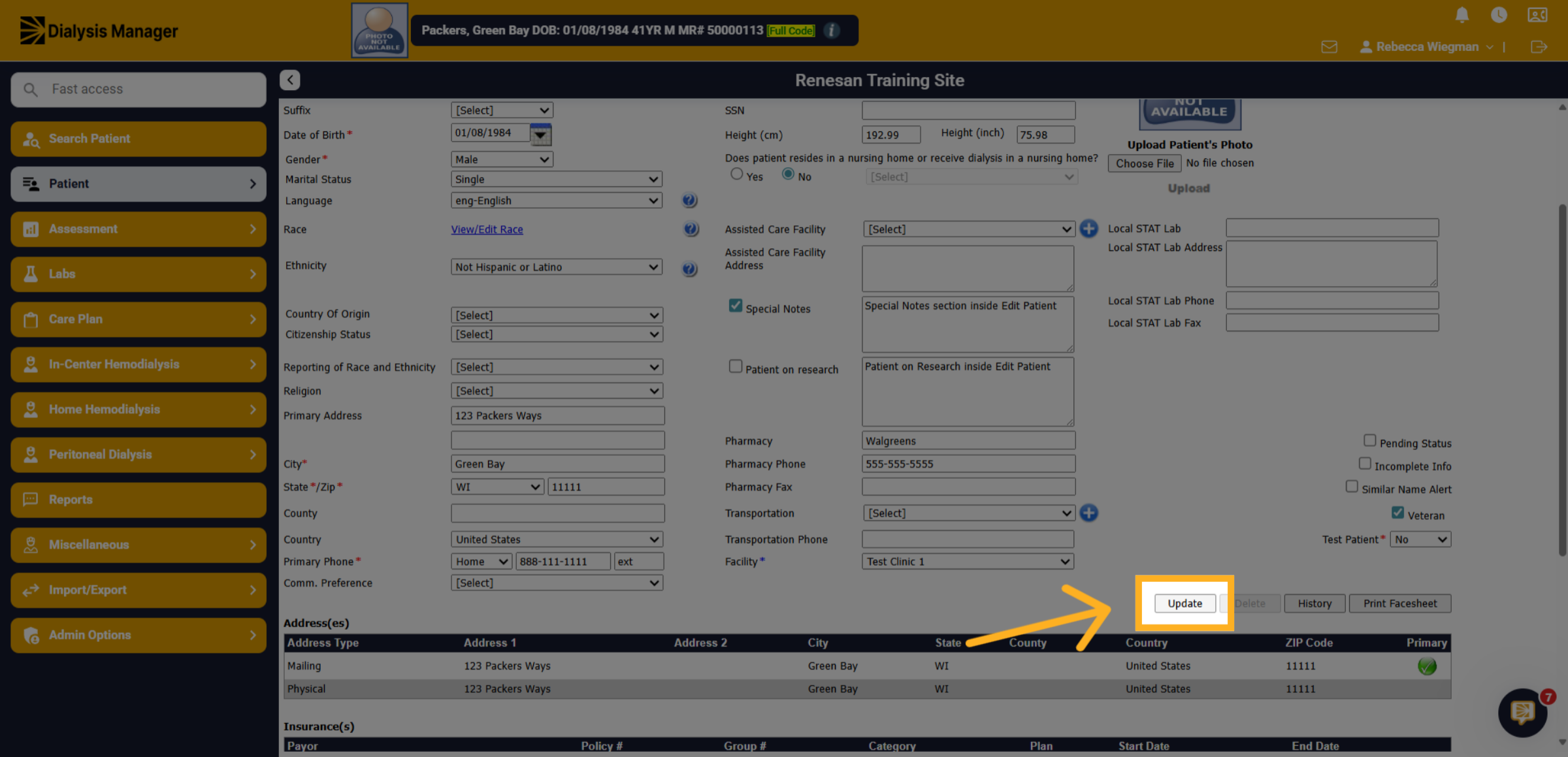Open Search Patient in sidebar
Image resolution: width=1568 pixels, height=757 pixels.
pyautogui.click(x=139, y=138)
